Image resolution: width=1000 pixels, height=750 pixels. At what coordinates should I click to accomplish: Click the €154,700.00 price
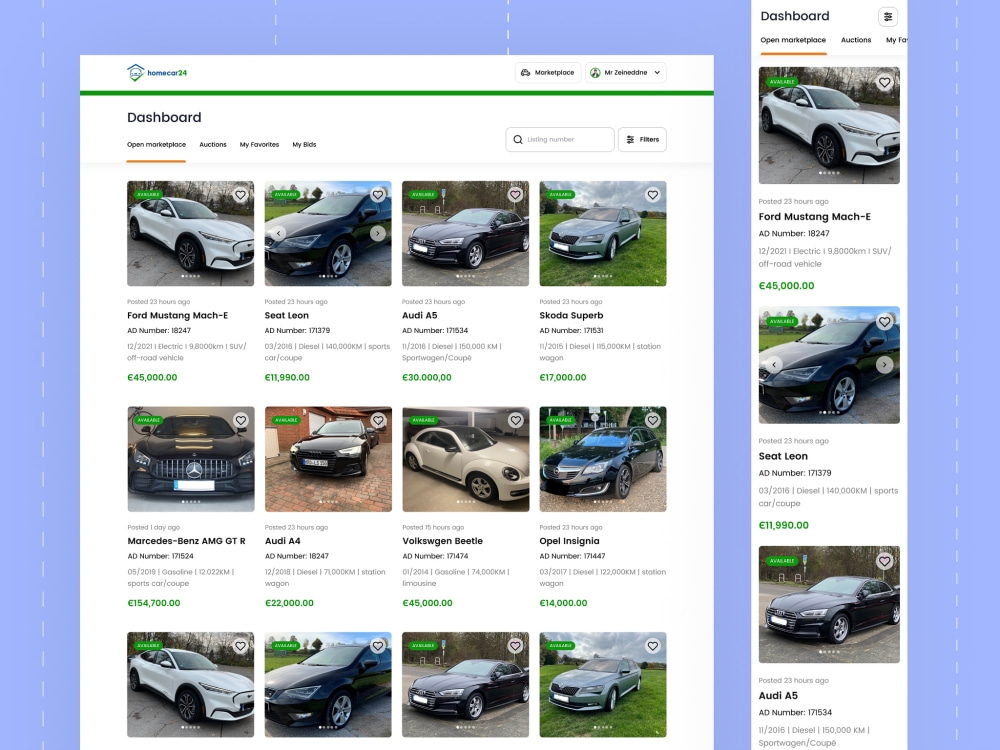tap(154, 603)
